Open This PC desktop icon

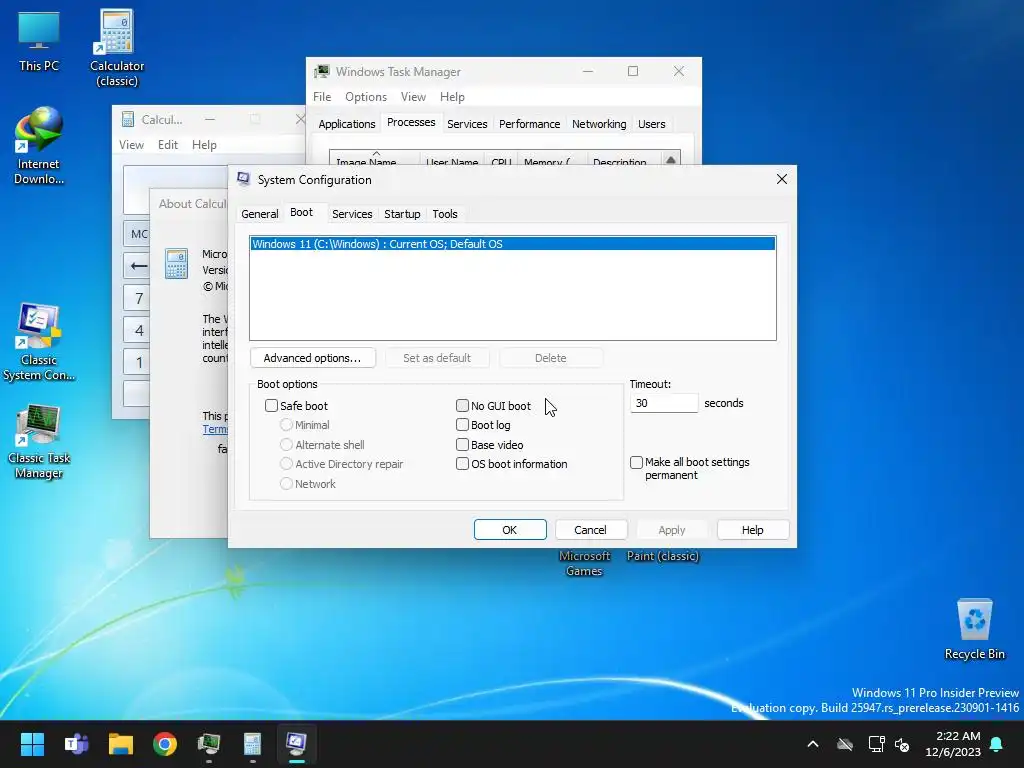(39, 40)
